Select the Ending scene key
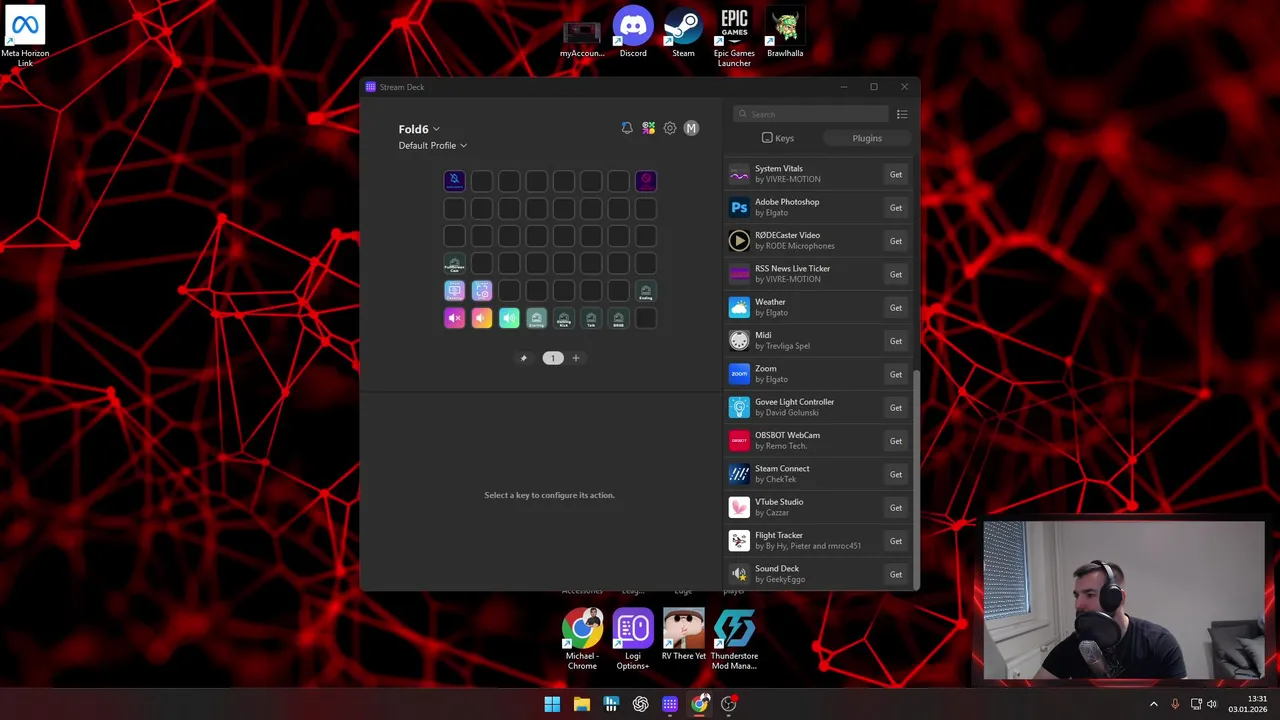 [x=645, y=291]
